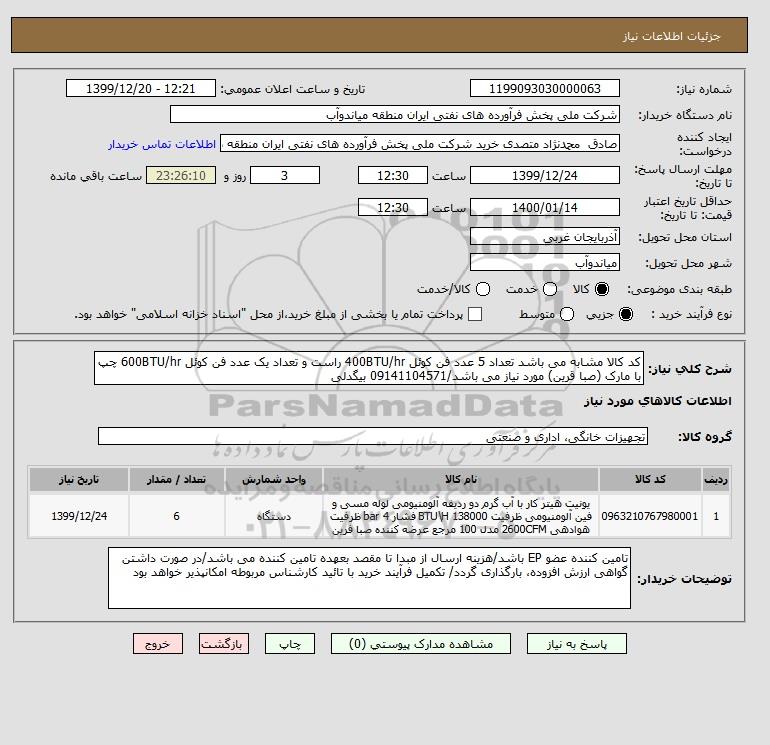This screenshot has width=770, height=745.
Task: Click need number field 1199093030000063
Action: coord(545,88)
